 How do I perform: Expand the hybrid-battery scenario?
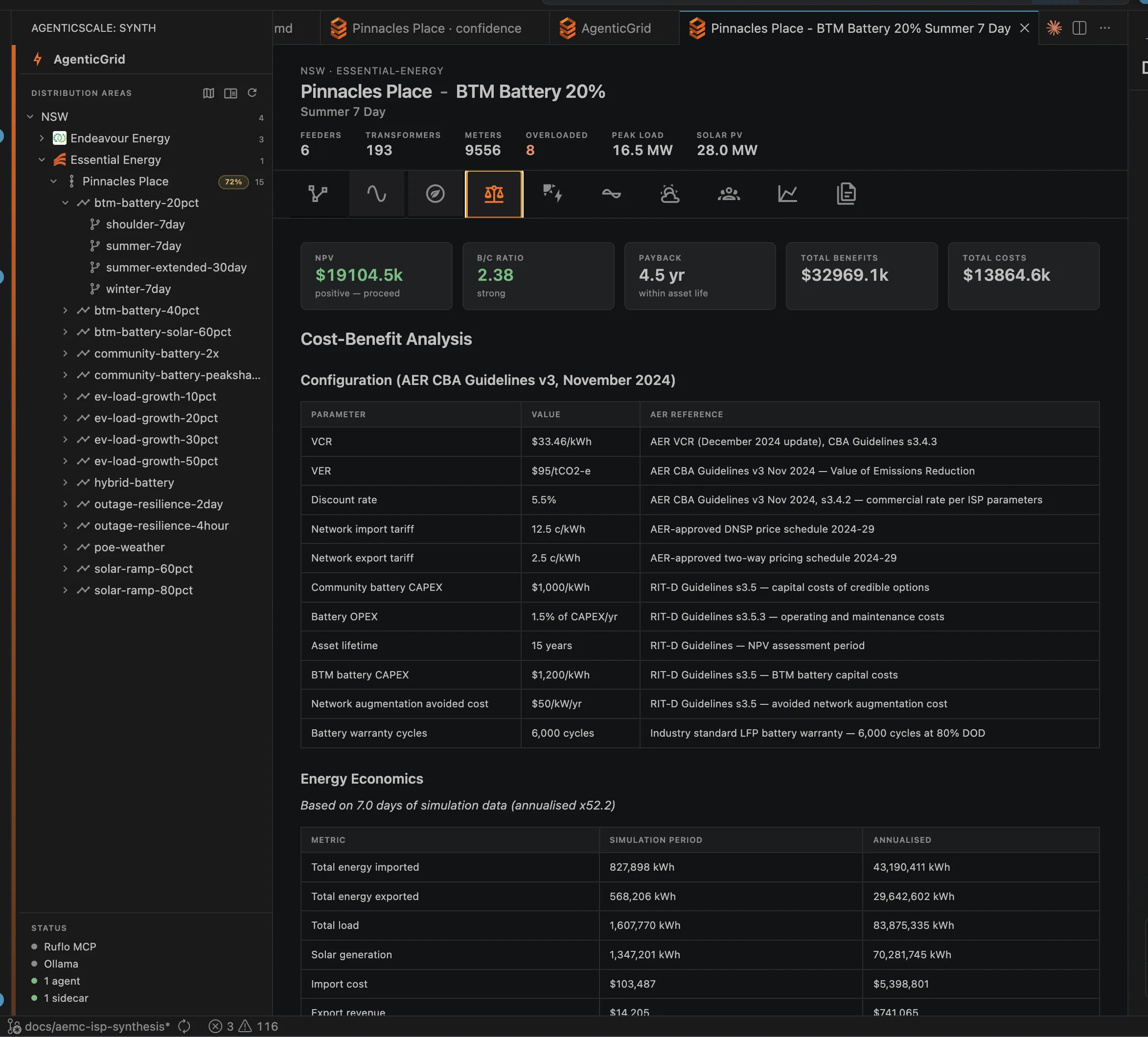click(x=65, y=483)
